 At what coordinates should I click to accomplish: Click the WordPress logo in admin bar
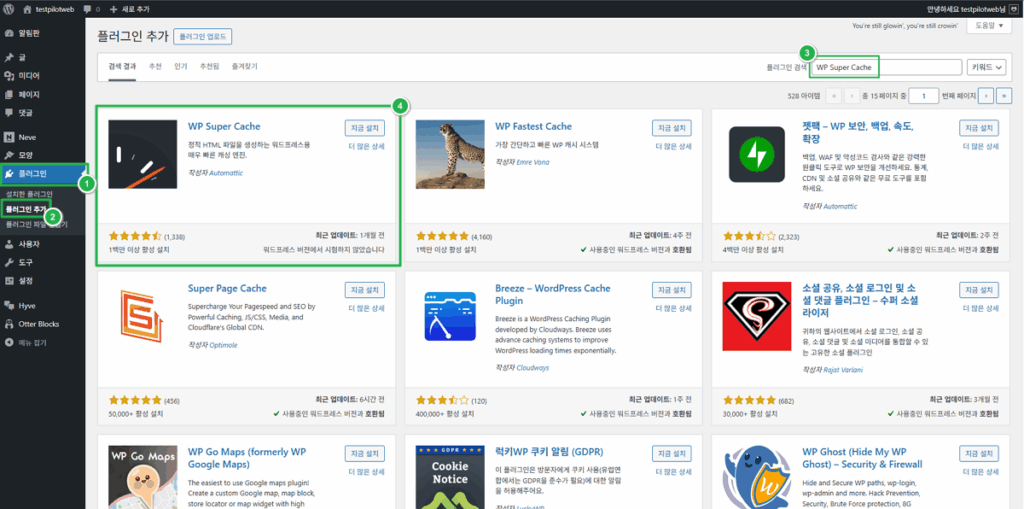coord(9,9)
